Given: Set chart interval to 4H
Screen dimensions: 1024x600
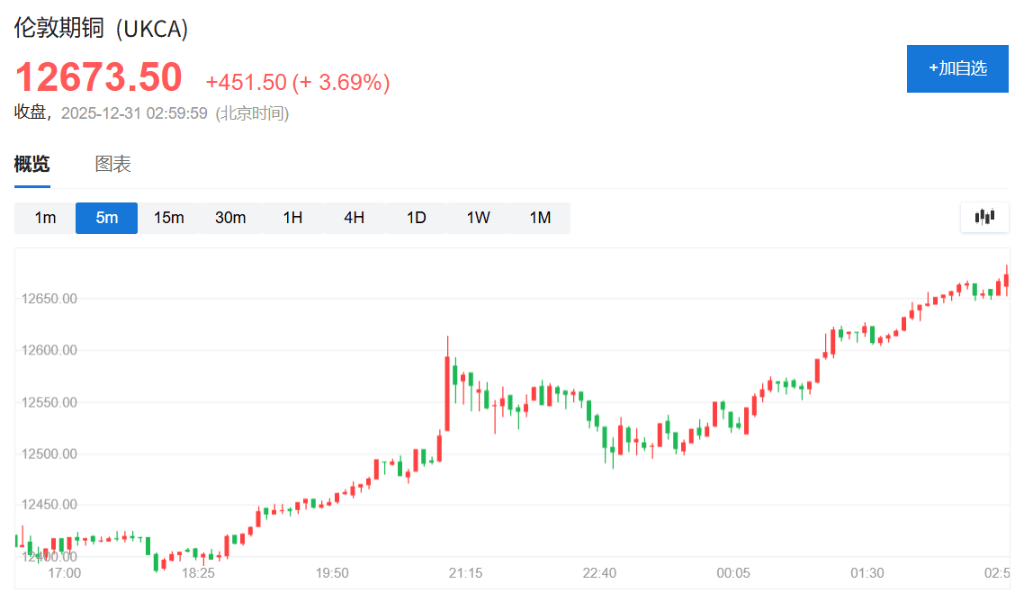Looking at the screenshot, I should point(354,218).
